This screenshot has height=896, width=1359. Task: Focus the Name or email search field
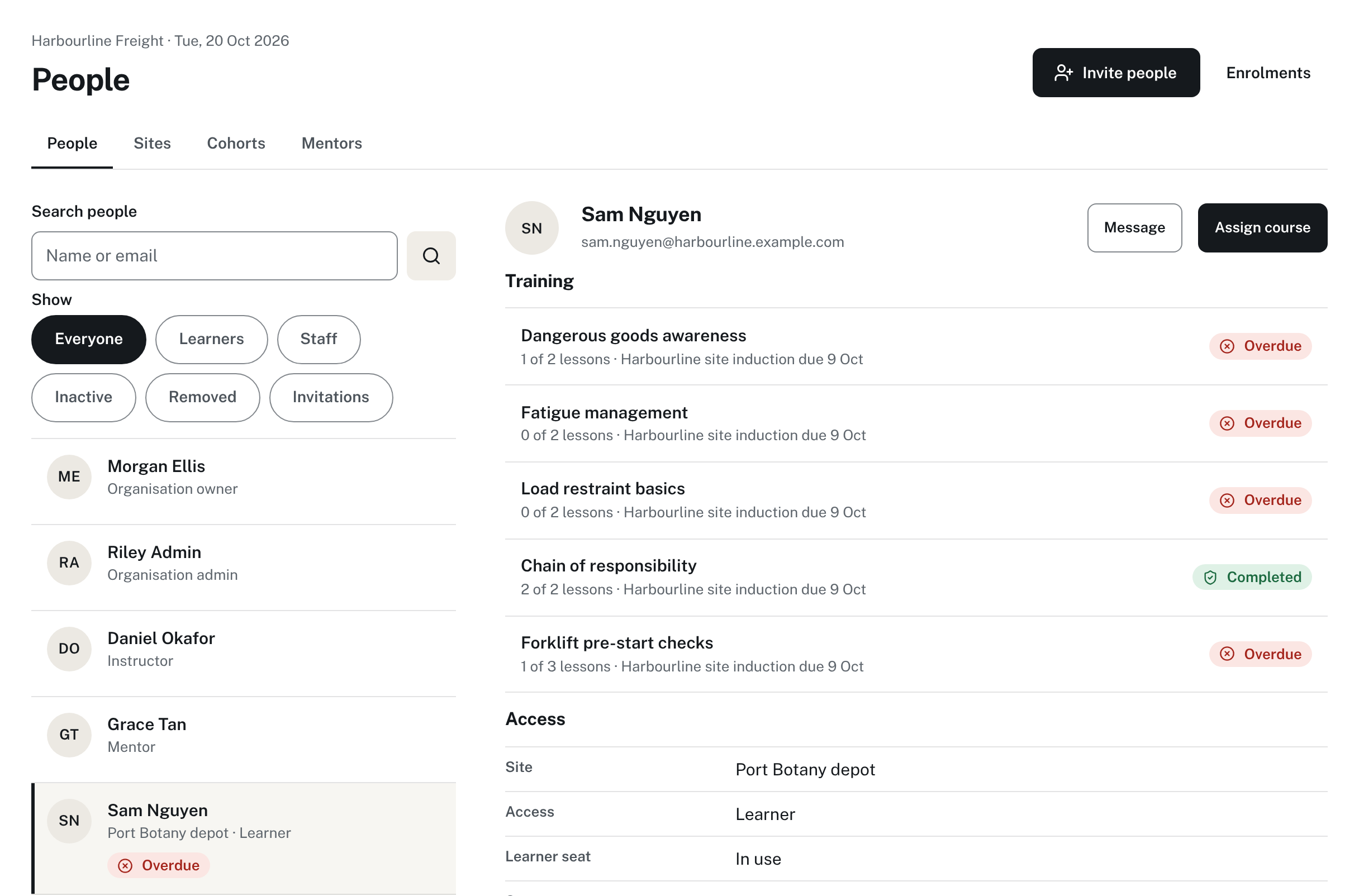215,255
